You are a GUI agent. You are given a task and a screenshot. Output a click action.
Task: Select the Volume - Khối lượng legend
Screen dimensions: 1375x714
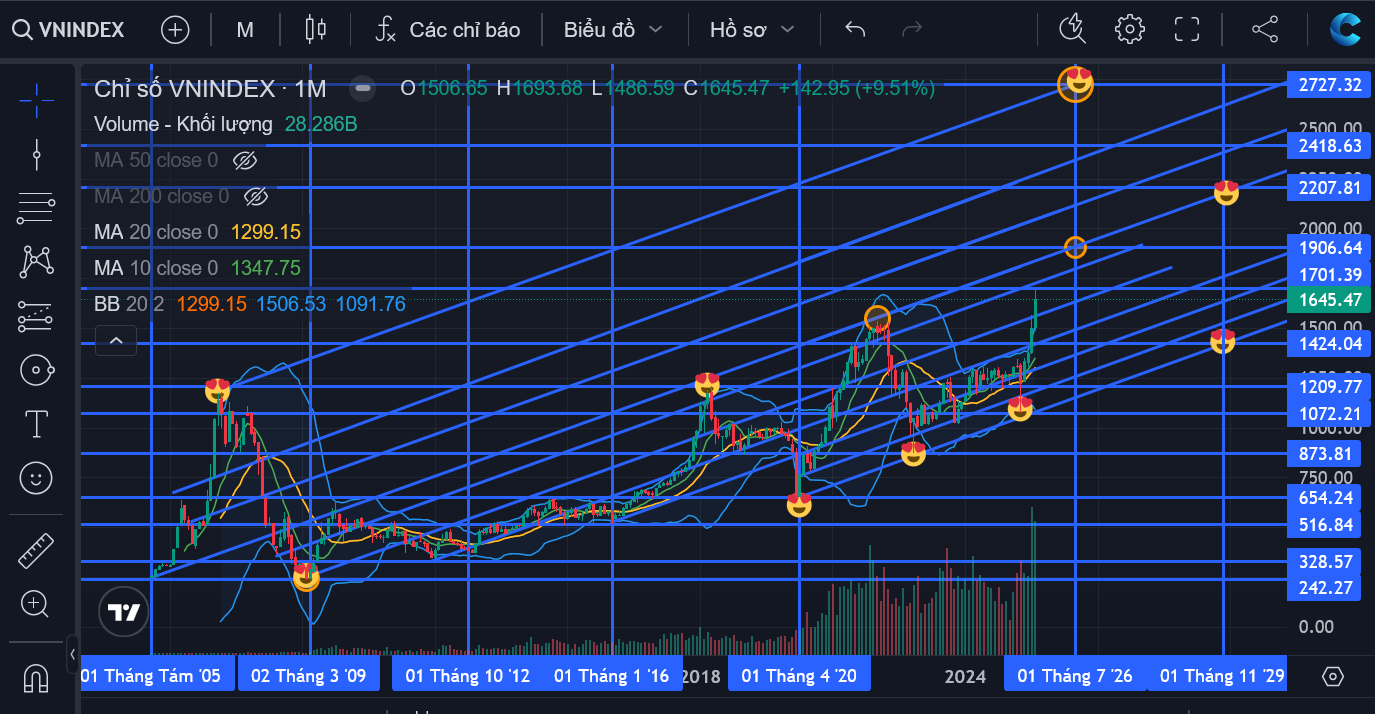(x=183, y=124)
